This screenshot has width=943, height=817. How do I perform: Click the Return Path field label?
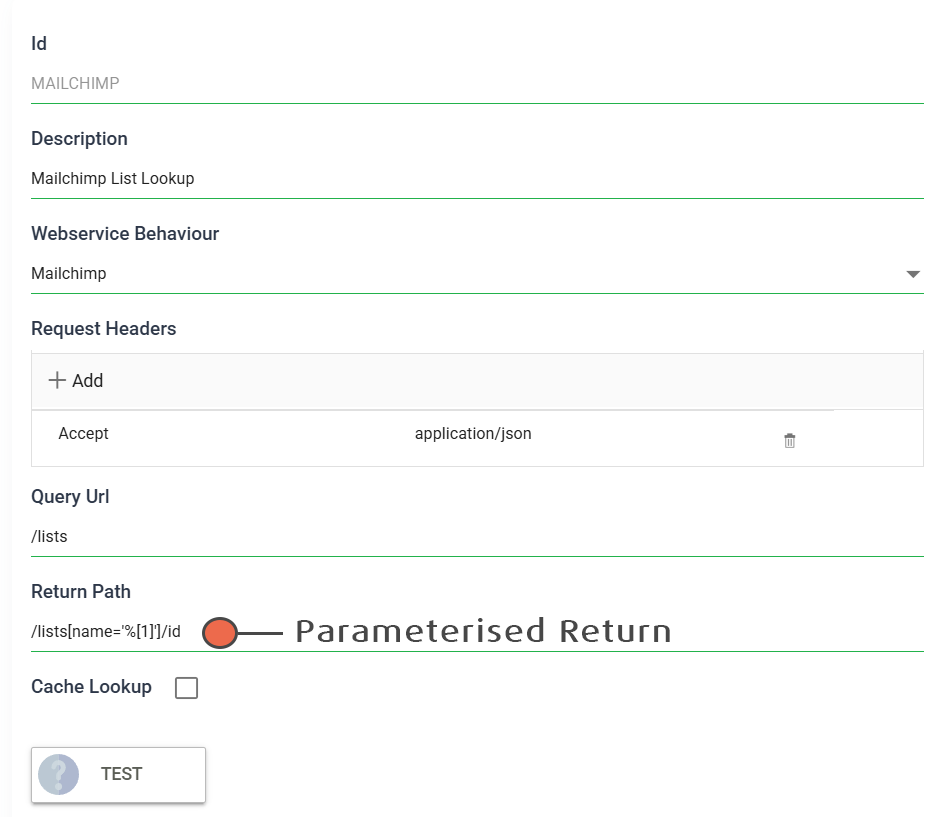81,592
